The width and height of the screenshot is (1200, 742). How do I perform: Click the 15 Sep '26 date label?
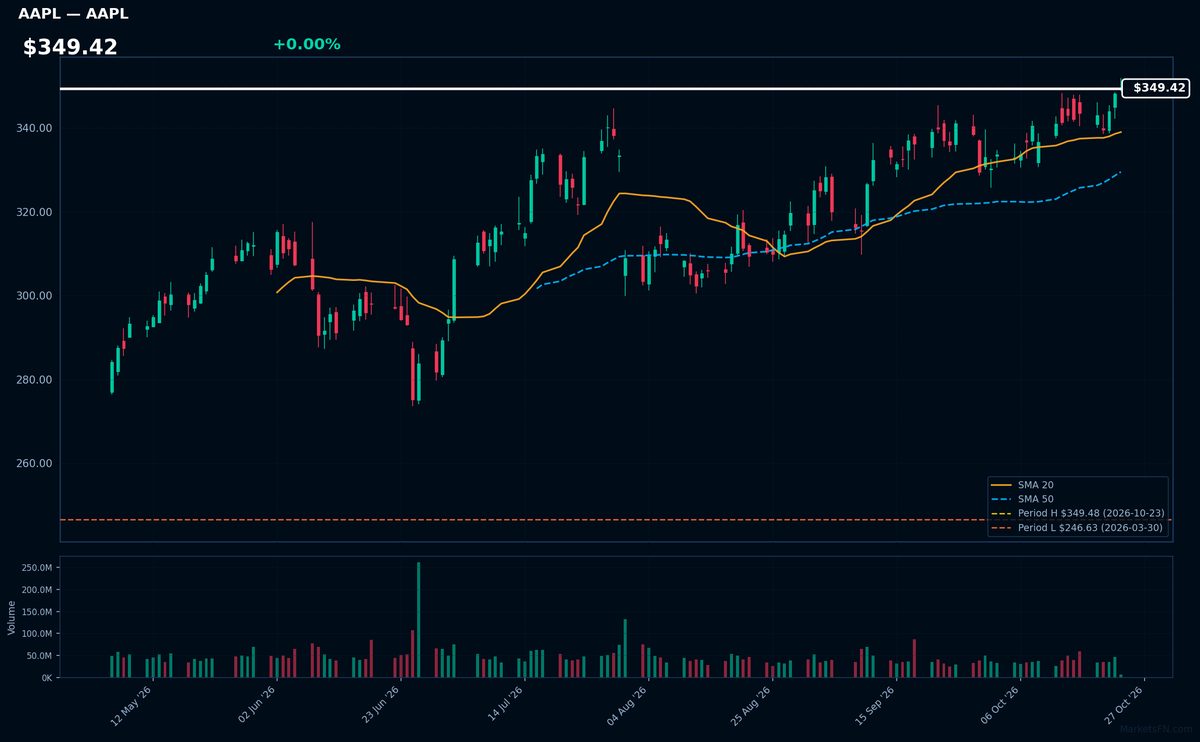point(874,706)
